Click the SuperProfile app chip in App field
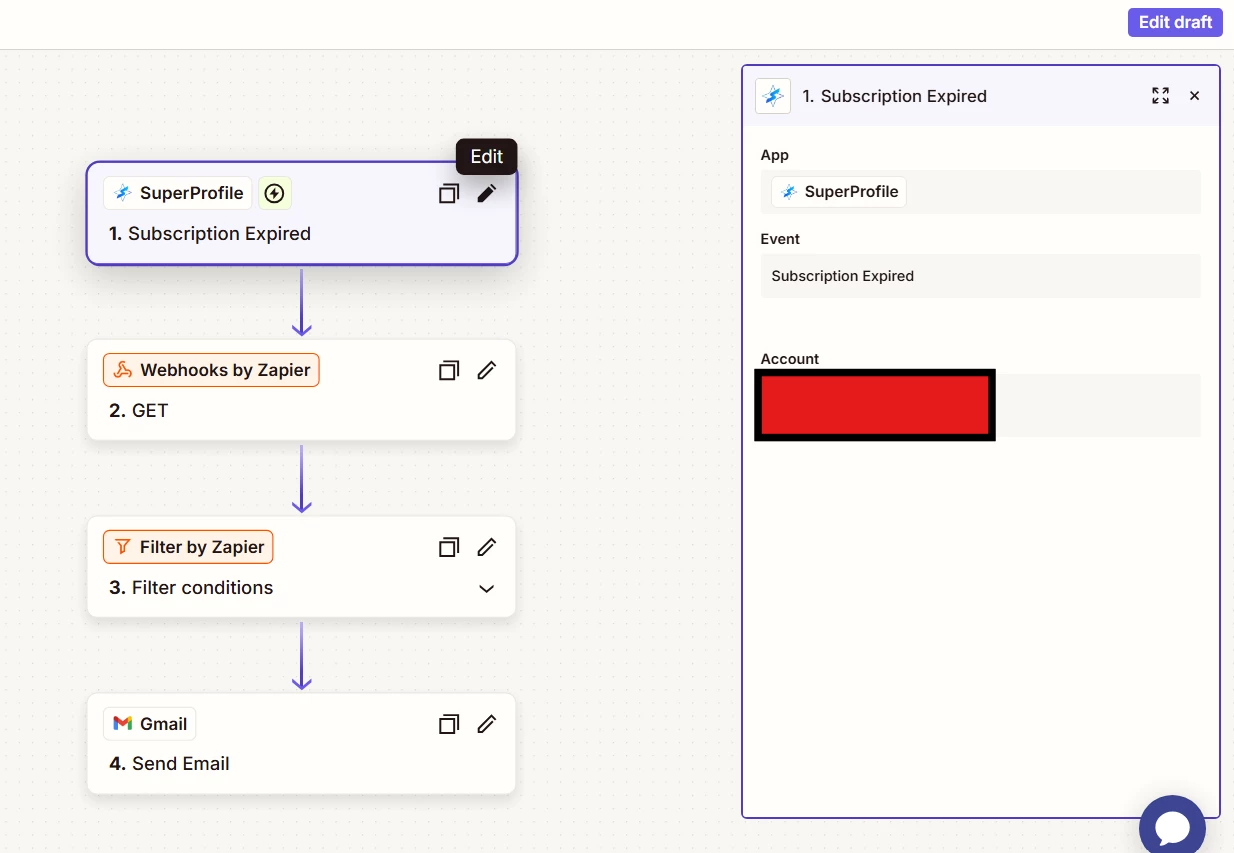1234x853 pixels. point(839,192)
